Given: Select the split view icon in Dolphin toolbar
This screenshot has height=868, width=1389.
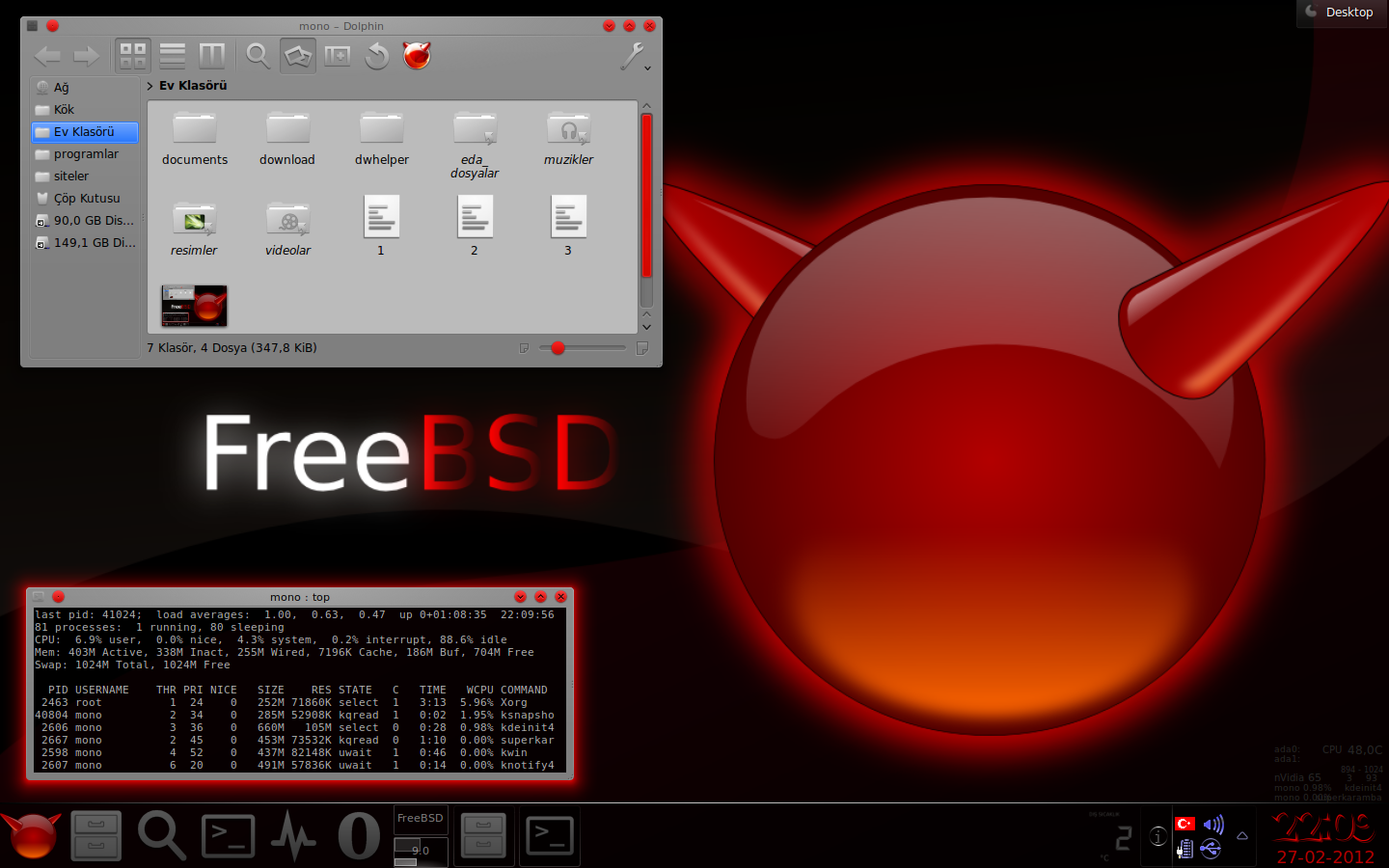Looking at the screenshot, I should pyautogui.click(x=337, y=55).
